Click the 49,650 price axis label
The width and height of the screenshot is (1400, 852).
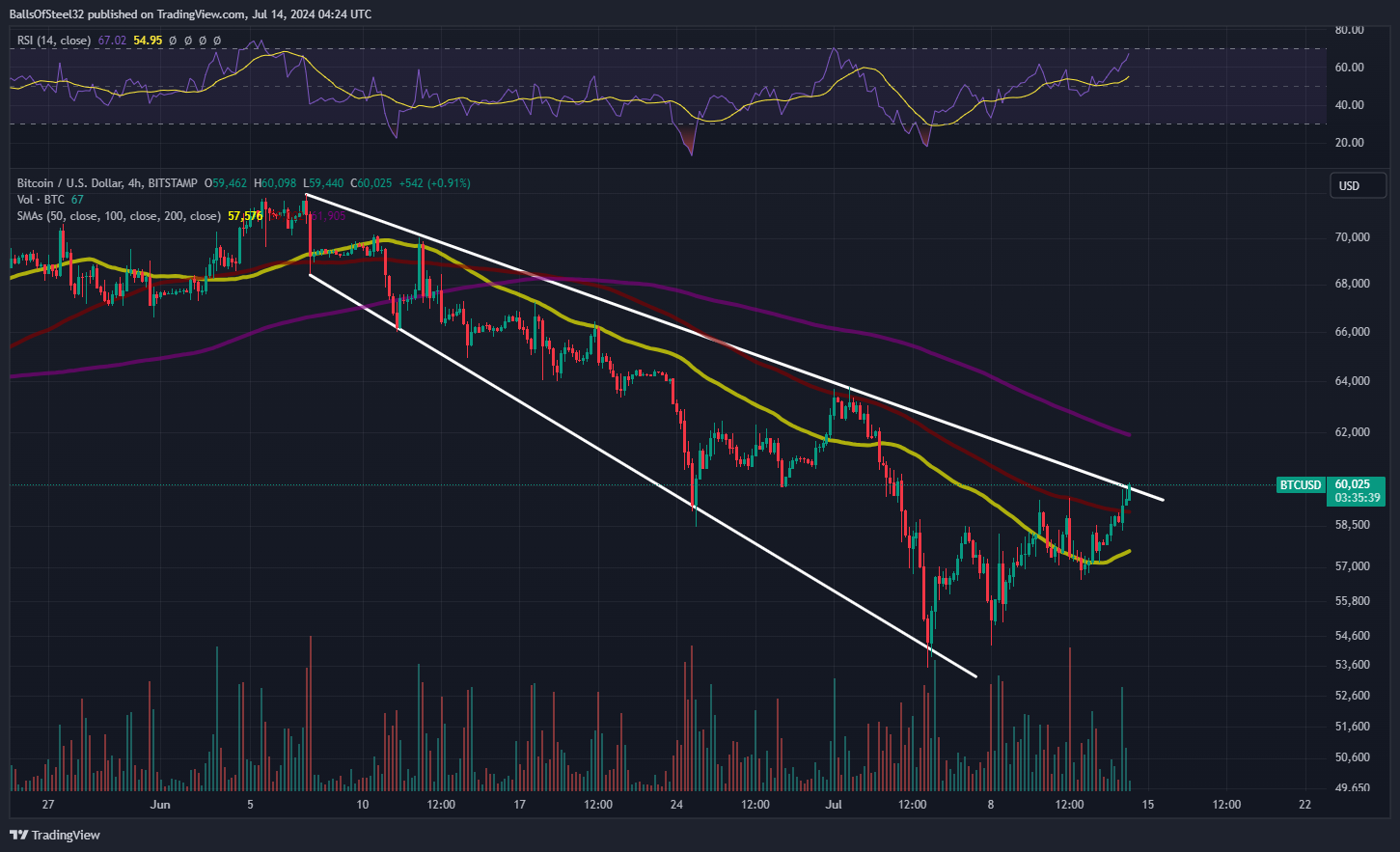pyautogui.click(x=1352, y=788)
